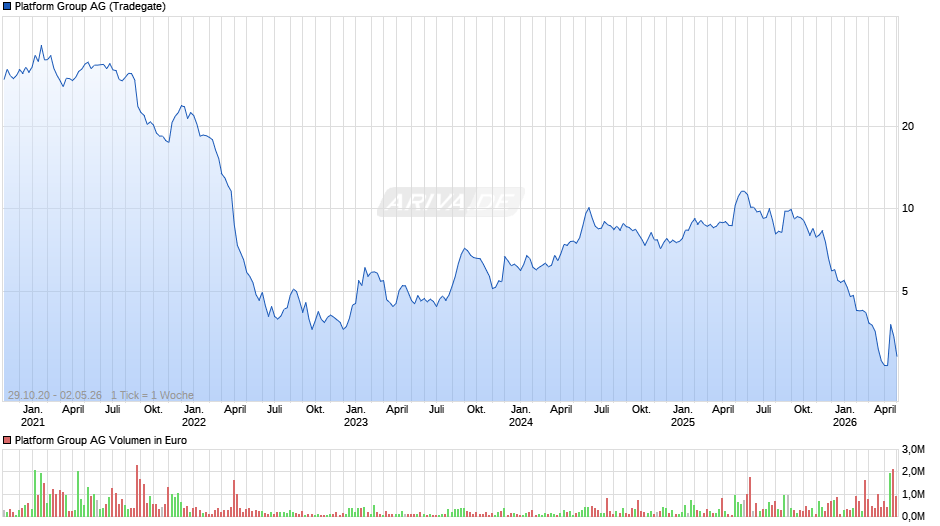This screenshot has width=940, height=526.
Task: Click the last 'April' label on the time axis
Action: point(885,409)
